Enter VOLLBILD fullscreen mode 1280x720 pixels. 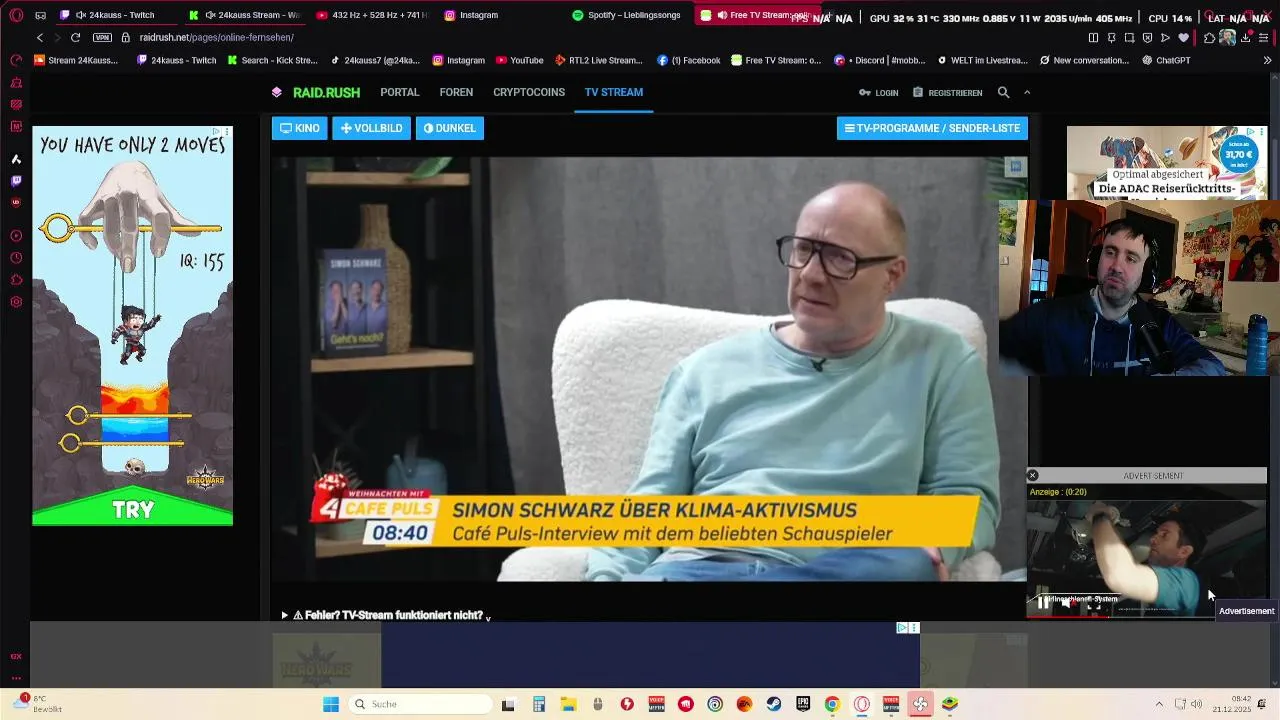[371, 128]
